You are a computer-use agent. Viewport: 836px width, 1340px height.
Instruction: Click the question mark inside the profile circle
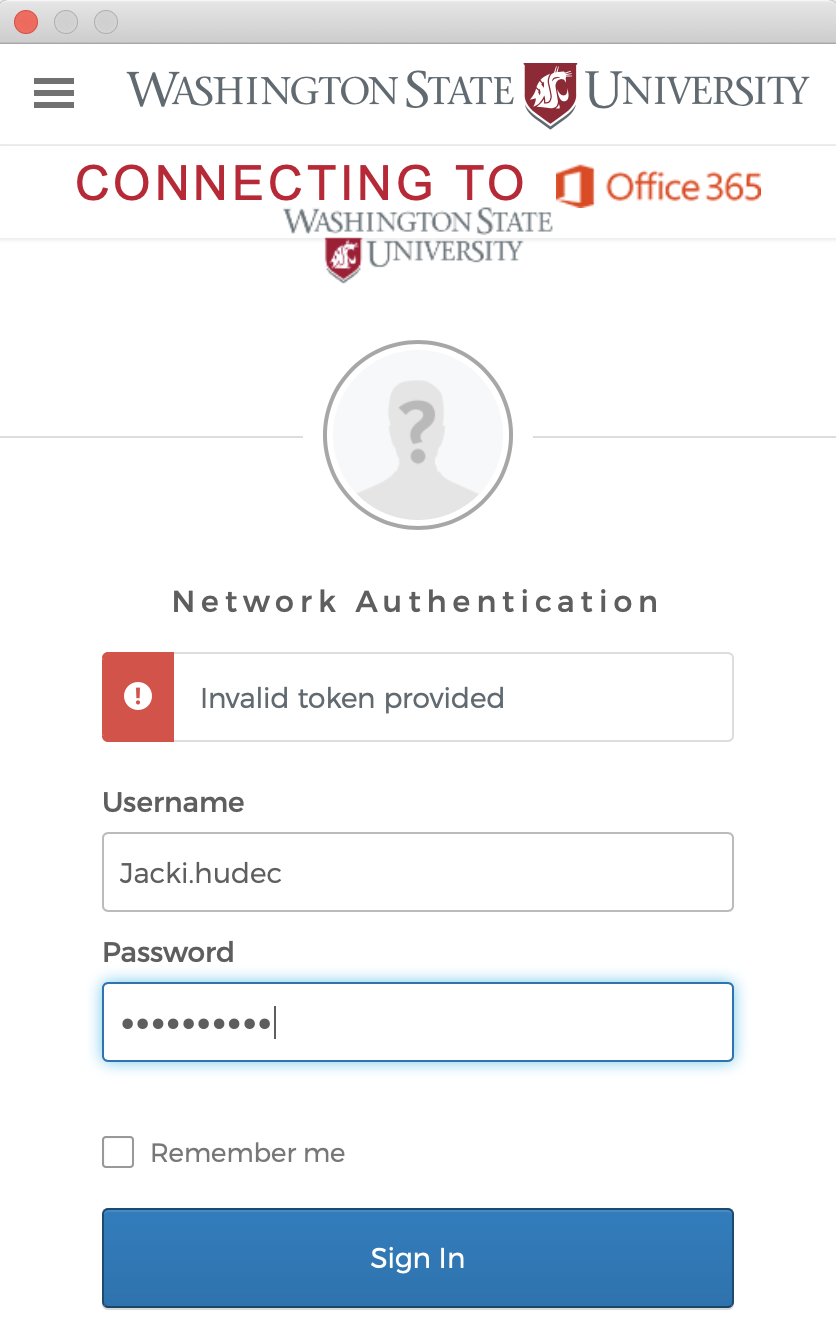point(417,430)
